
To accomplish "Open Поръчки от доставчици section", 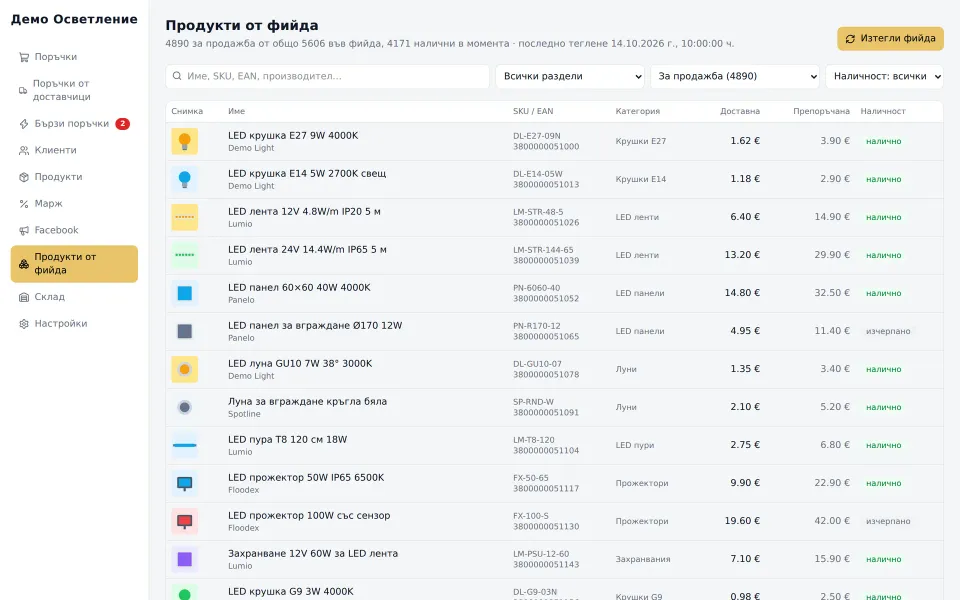I will tap(74, 90).
